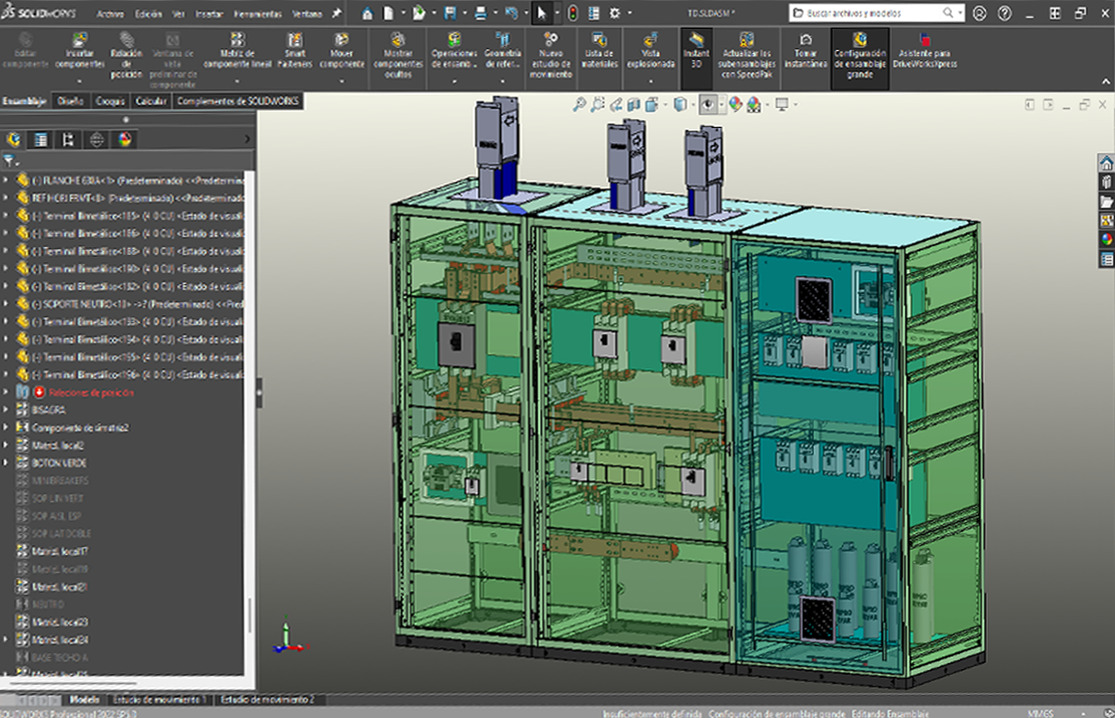Expand the Relaciones de posición tree node
1115x718 pixels.
[6, 393]
